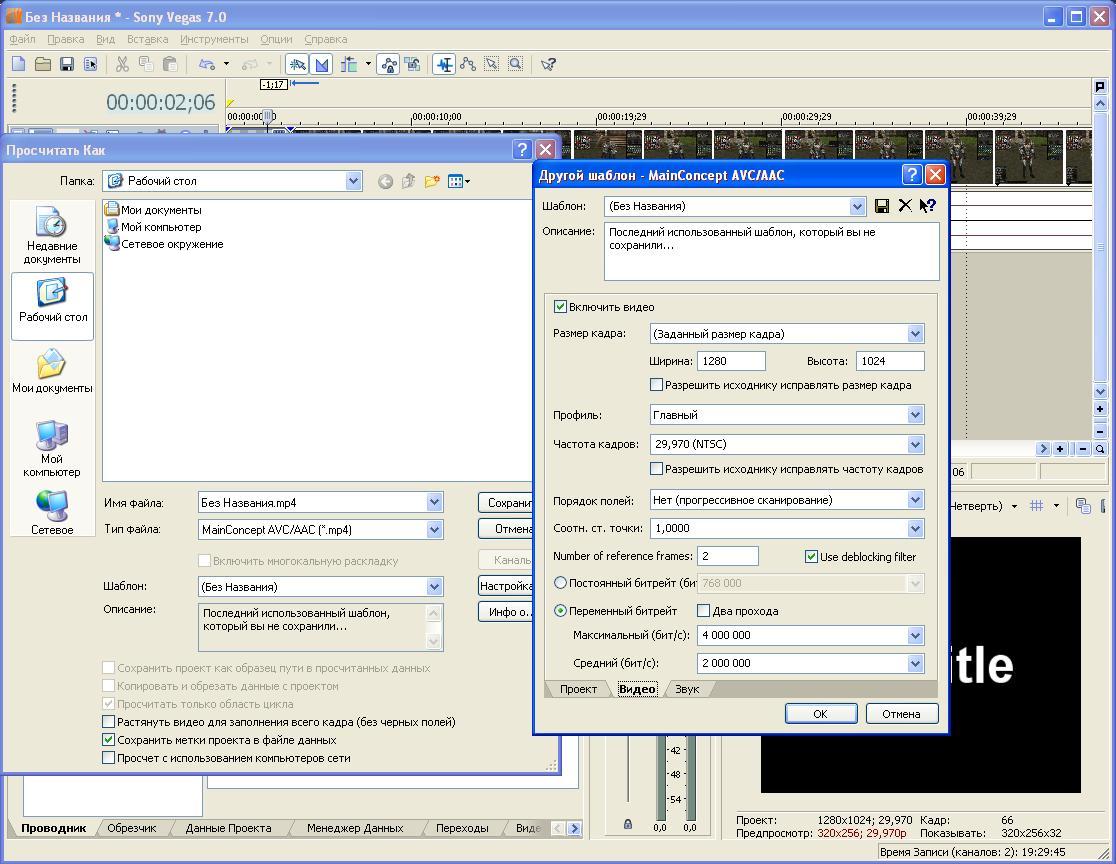The width and height of the screenshot is (1116, 864).
Task: Toggle 'Use deblocking filter' checkbox
Action: pos(811,557)
